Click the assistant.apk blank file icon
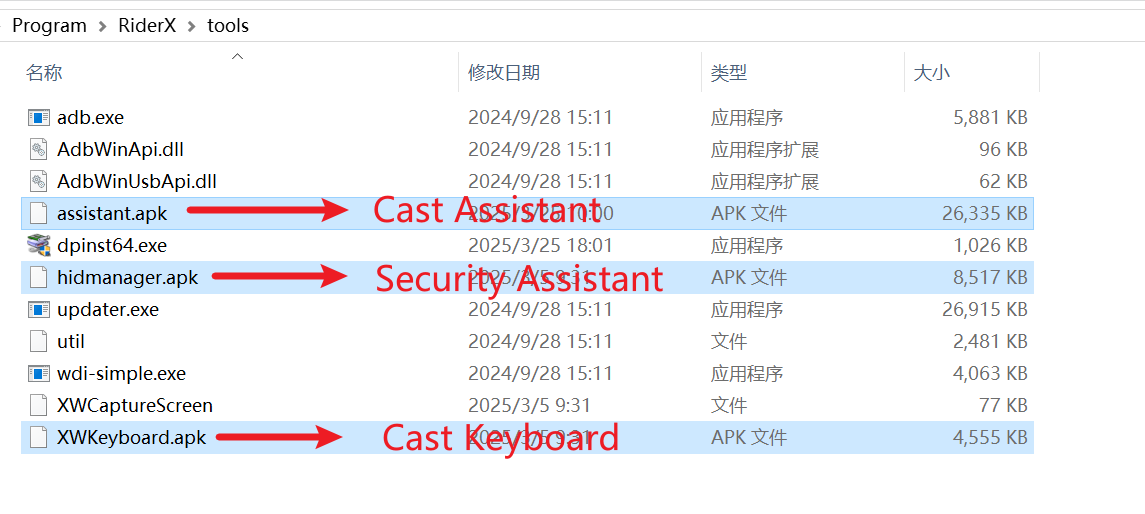Viewport: 1145px width, 514px height. coord(39,213)
